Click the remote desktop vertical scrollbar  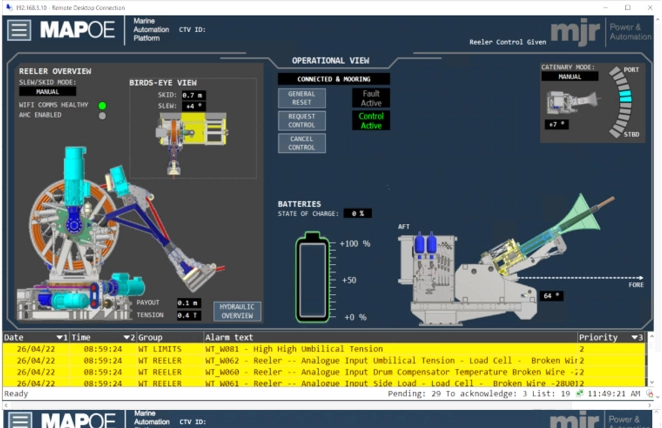[657, 207]
